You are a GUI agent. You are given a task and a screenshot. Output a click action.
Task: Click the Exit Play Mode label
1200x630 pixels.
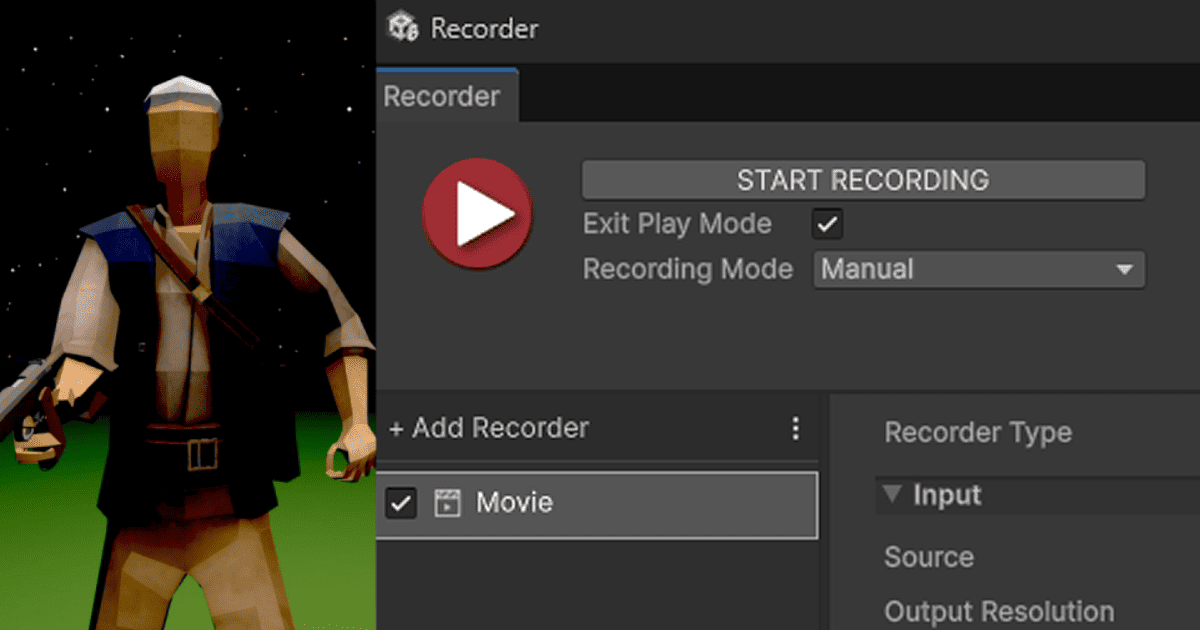coord(677,224)
